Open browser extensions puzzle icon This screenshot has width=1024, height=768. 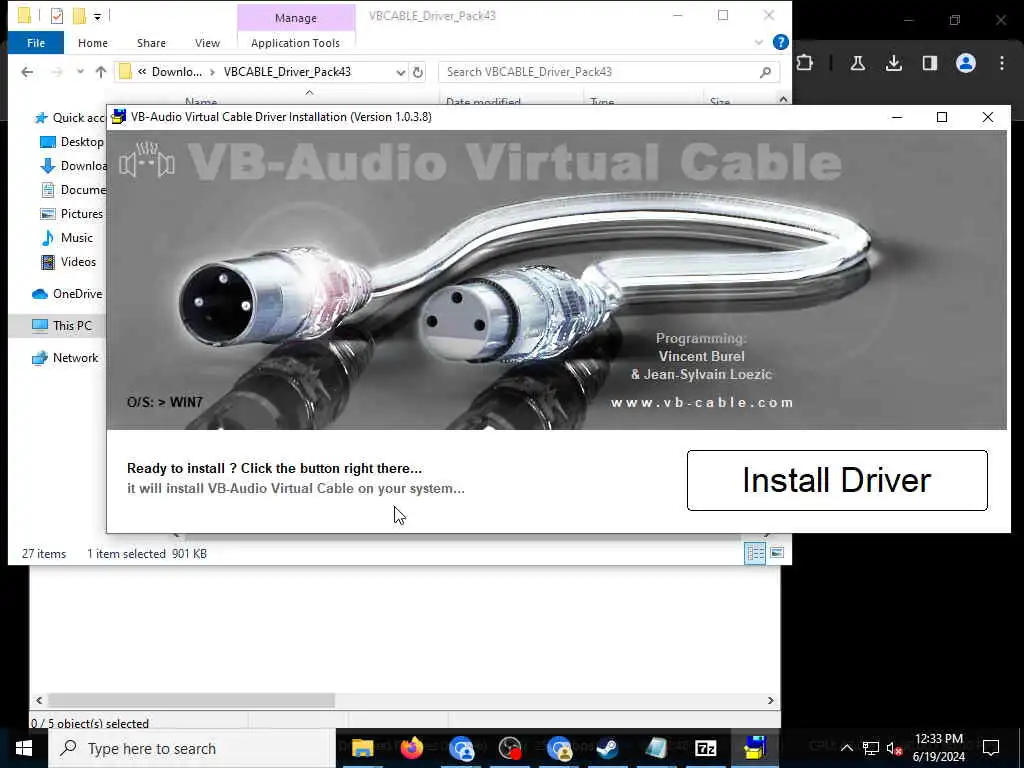coord(805,63)
